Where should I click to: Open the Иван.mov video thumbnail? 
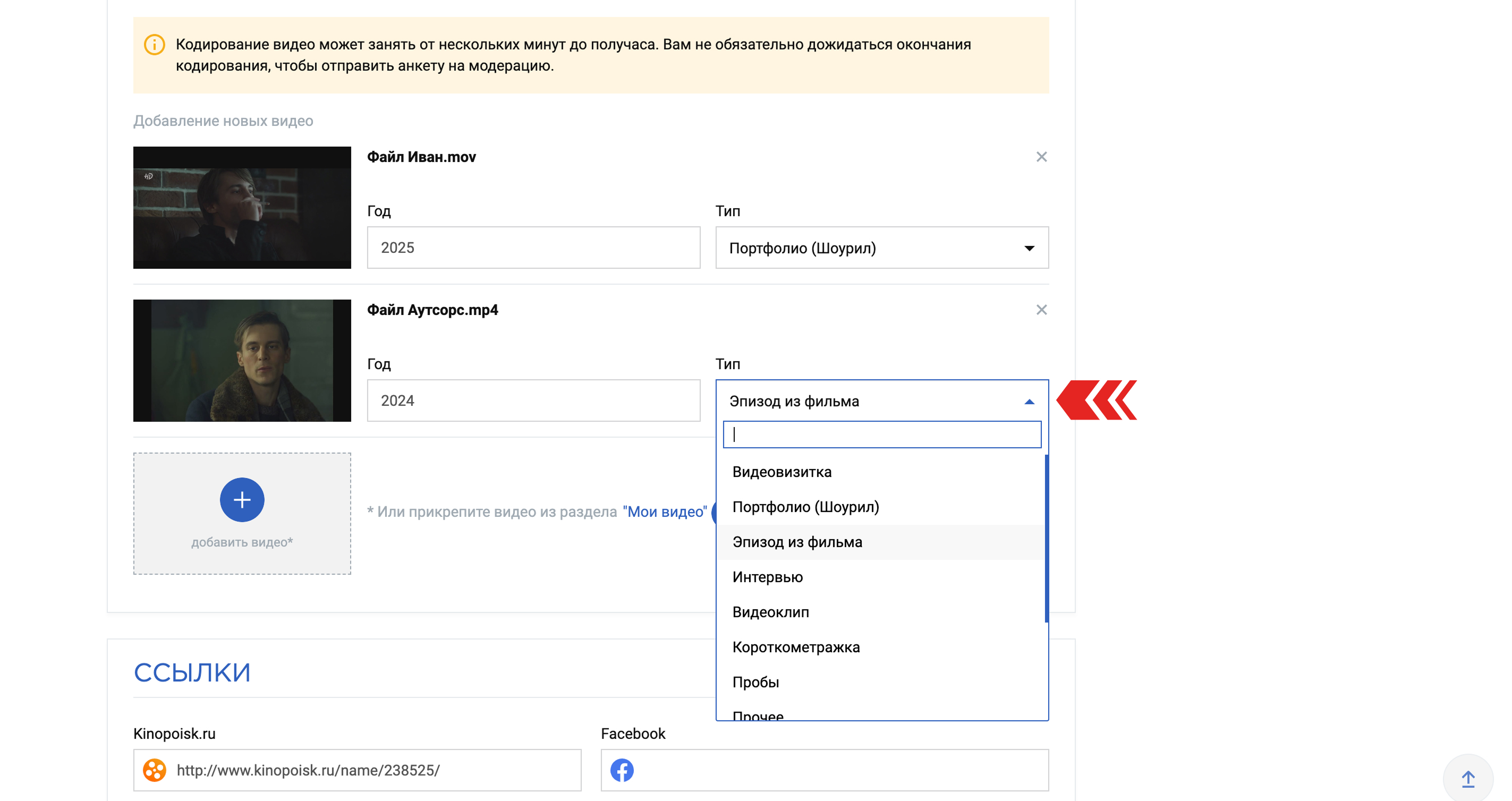pos(242,208)
